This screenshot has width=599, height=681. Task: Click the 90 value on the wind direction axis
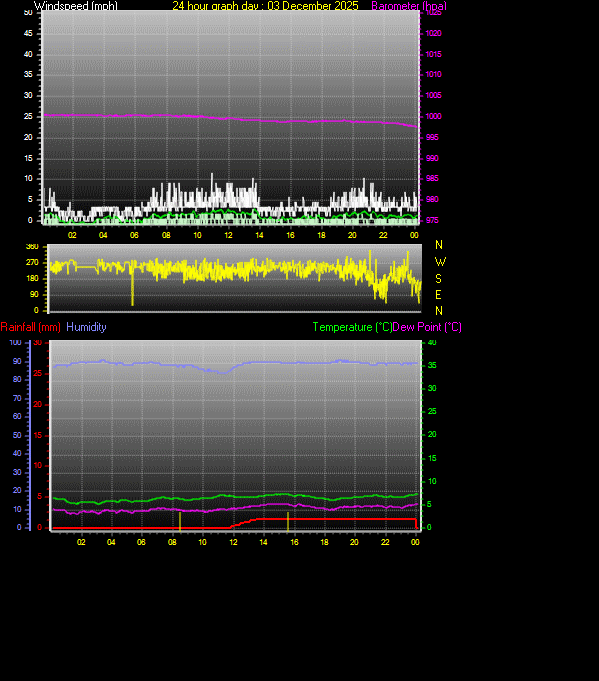tap(34, 294)
